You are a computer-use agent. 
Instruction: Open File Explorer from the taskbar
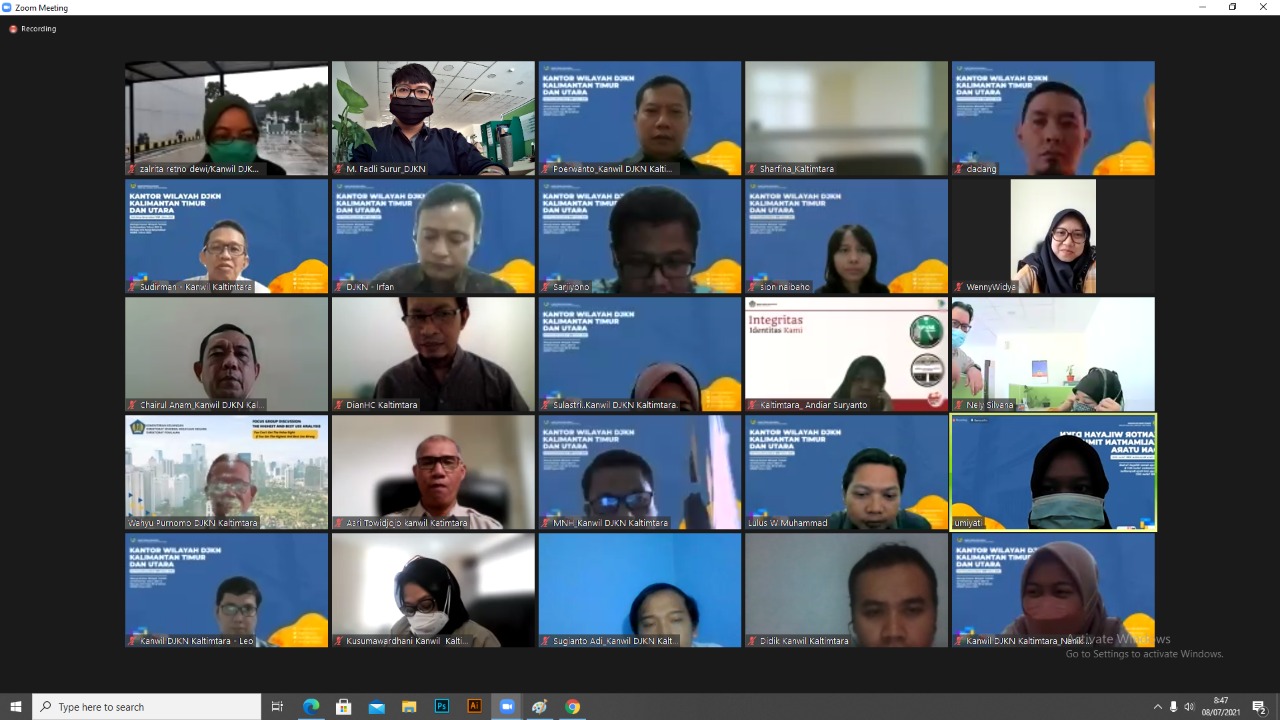(409, 706)
